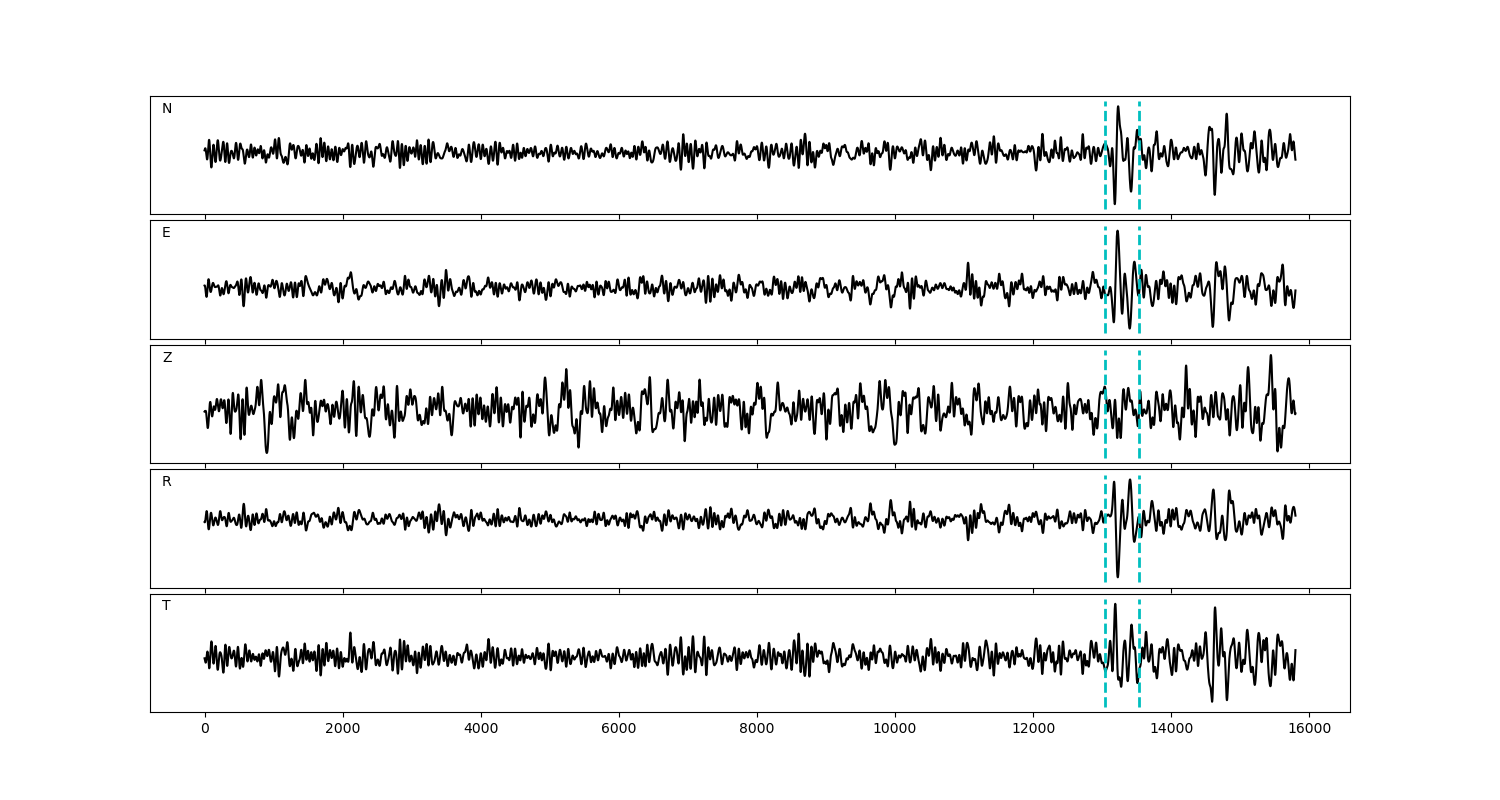Click the 16000 x-axis tick label

1309,729
